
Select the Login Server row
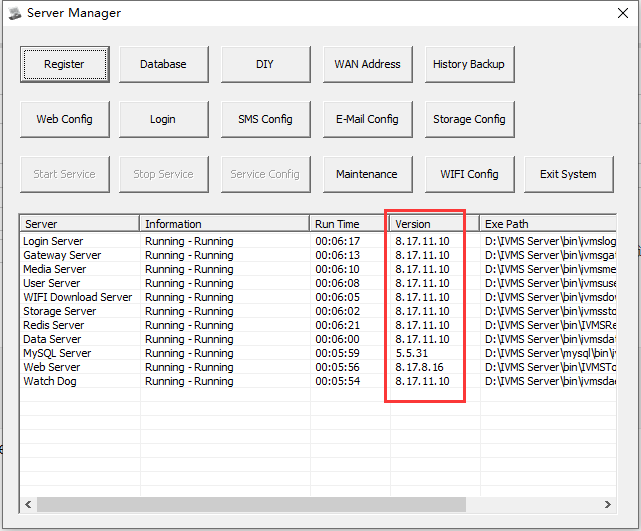pos(318,241)
